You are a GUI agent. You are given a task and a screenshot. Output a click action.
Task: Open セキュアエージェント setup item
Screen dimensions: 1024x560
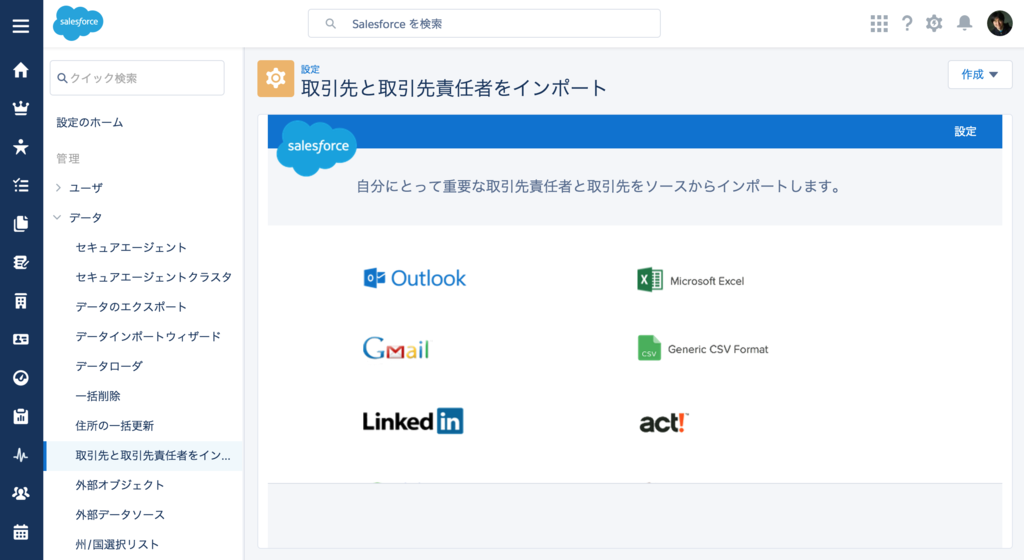click(x=131, y=247)
